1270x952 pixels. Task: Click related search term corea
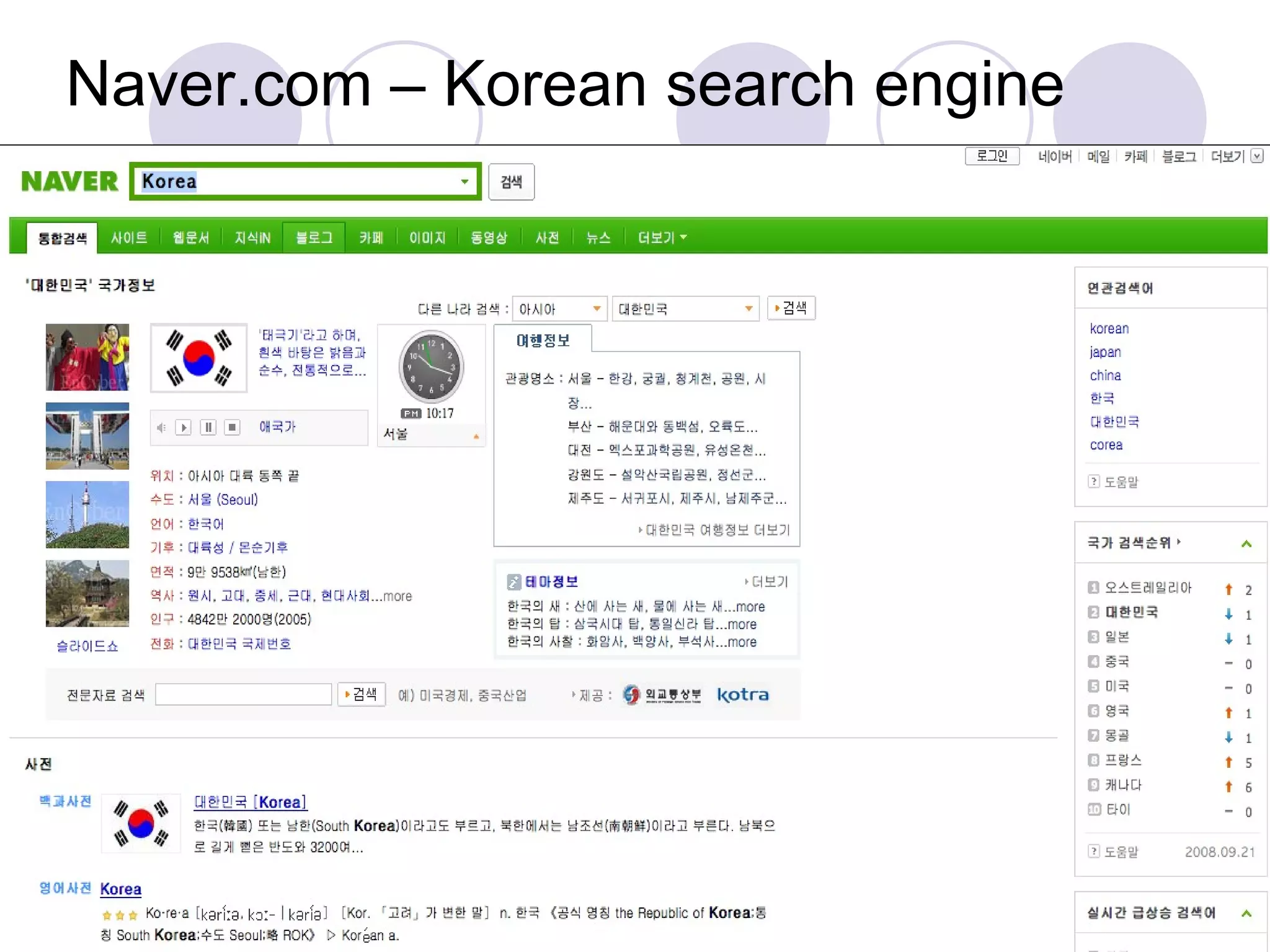[x=1106, y=445]
